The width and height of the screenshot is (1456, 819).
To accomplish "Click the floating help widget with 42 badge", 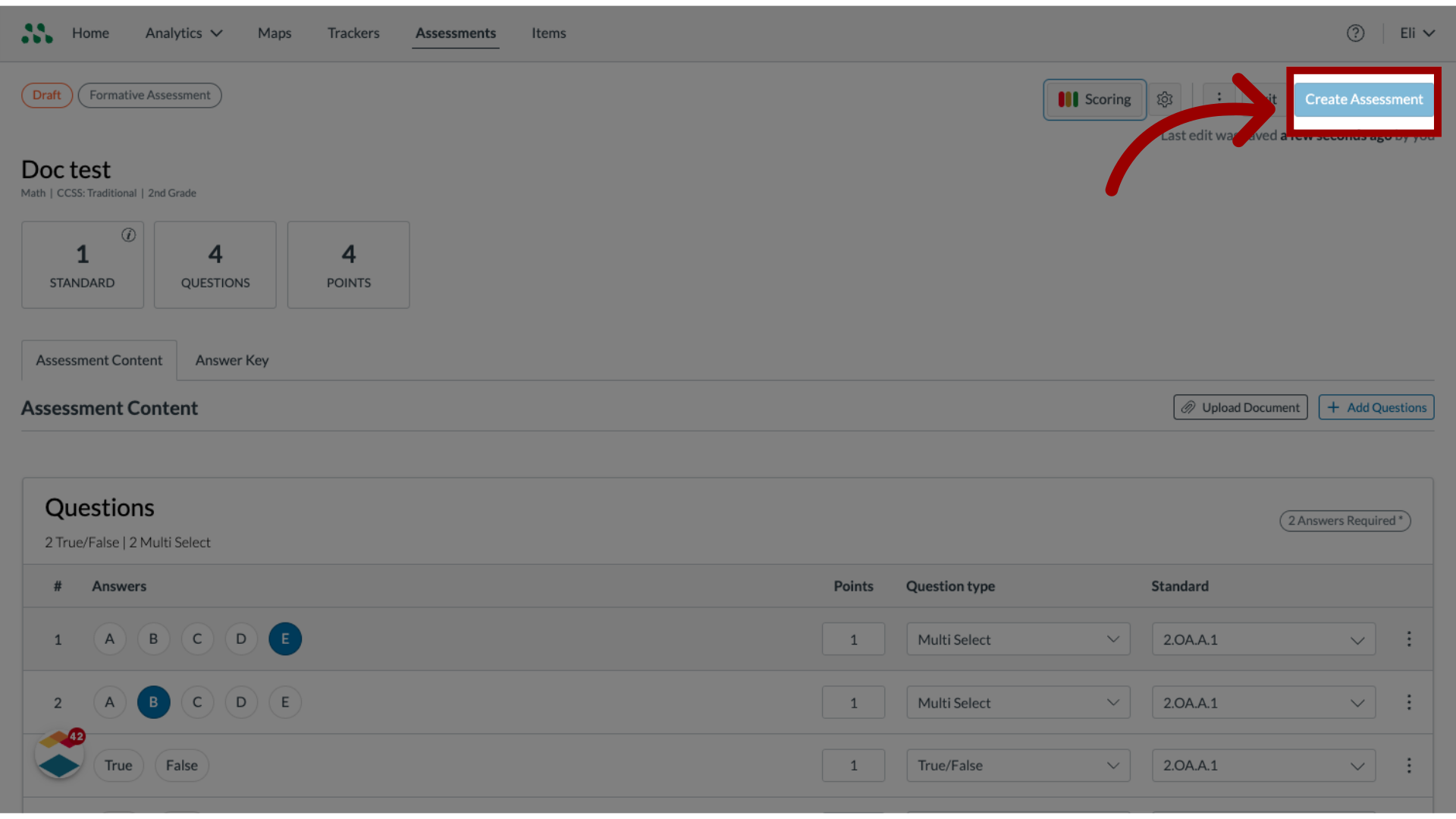I will (x=60, y=755).
